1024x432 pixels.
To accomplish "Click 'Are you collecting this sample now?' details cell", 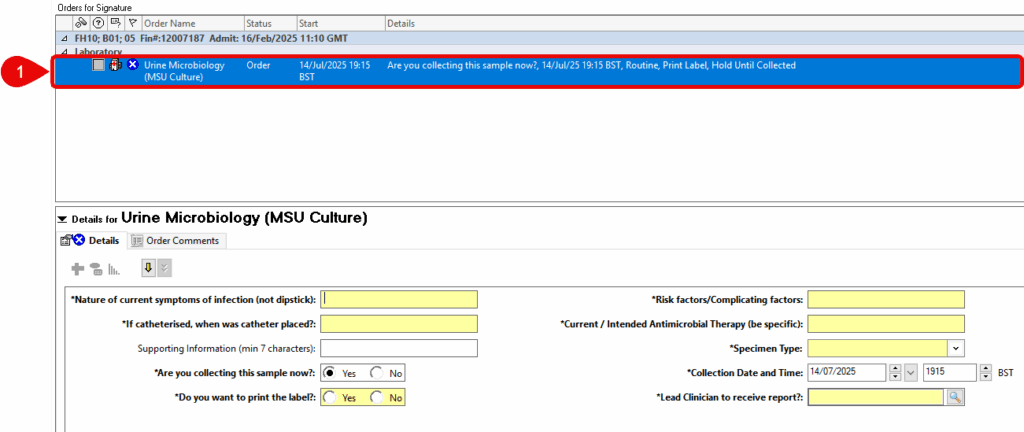I will coord(591,65).
